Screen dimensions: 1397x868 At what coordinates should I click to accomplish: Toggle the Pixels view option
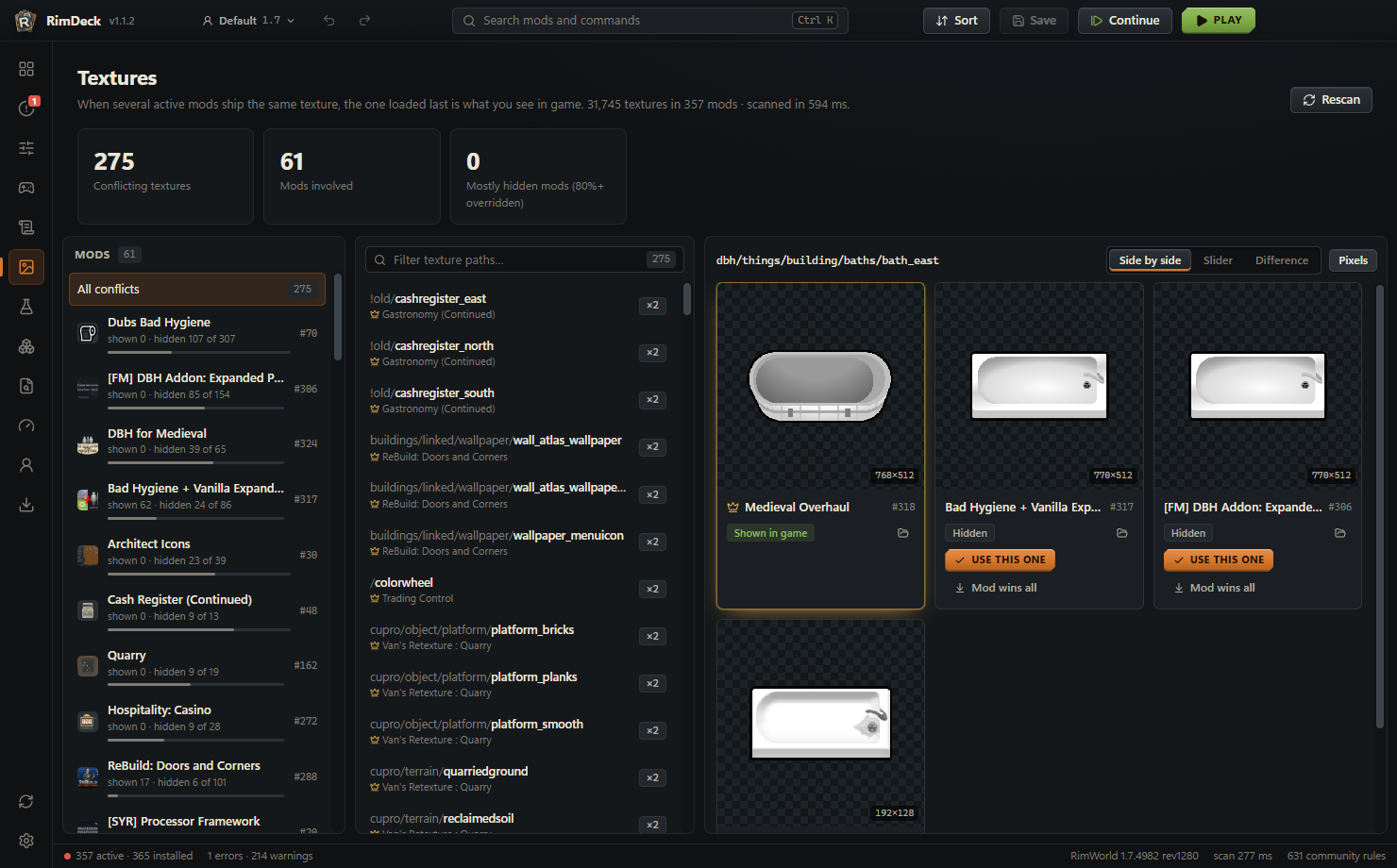pyautogui.click(x=1353, y=260)
